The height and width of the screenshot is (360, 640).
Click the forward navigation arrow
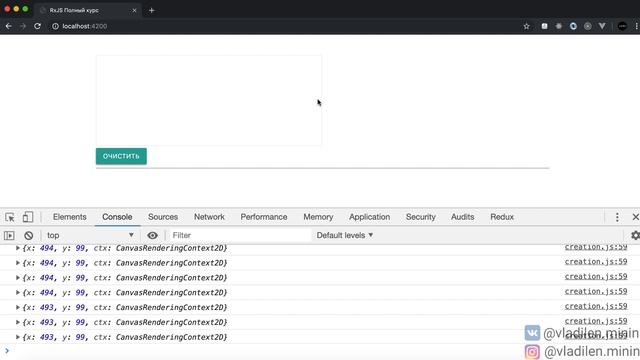(23, 26)
